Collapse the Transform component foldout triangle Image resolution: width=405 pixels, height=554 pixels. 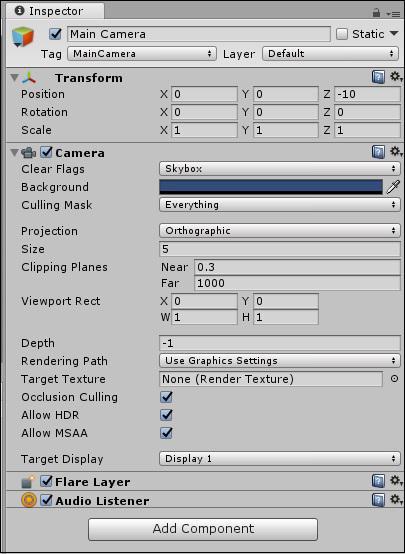[14, 78]
